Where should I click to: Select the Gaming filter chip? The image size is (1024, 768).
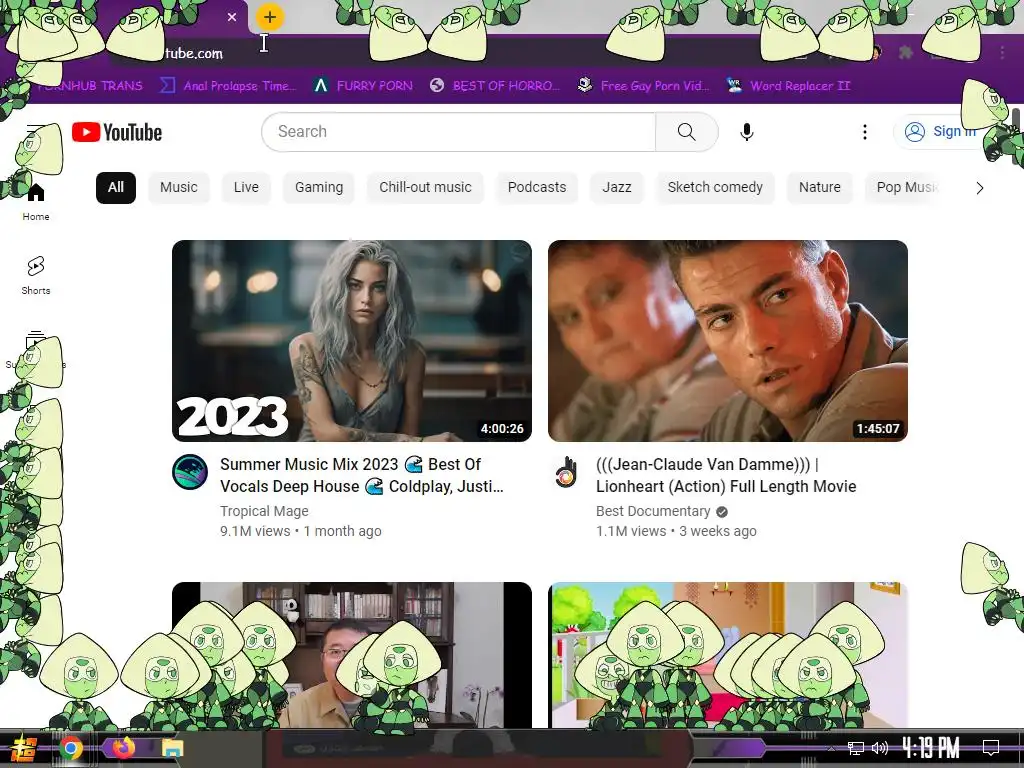point(319,187)
